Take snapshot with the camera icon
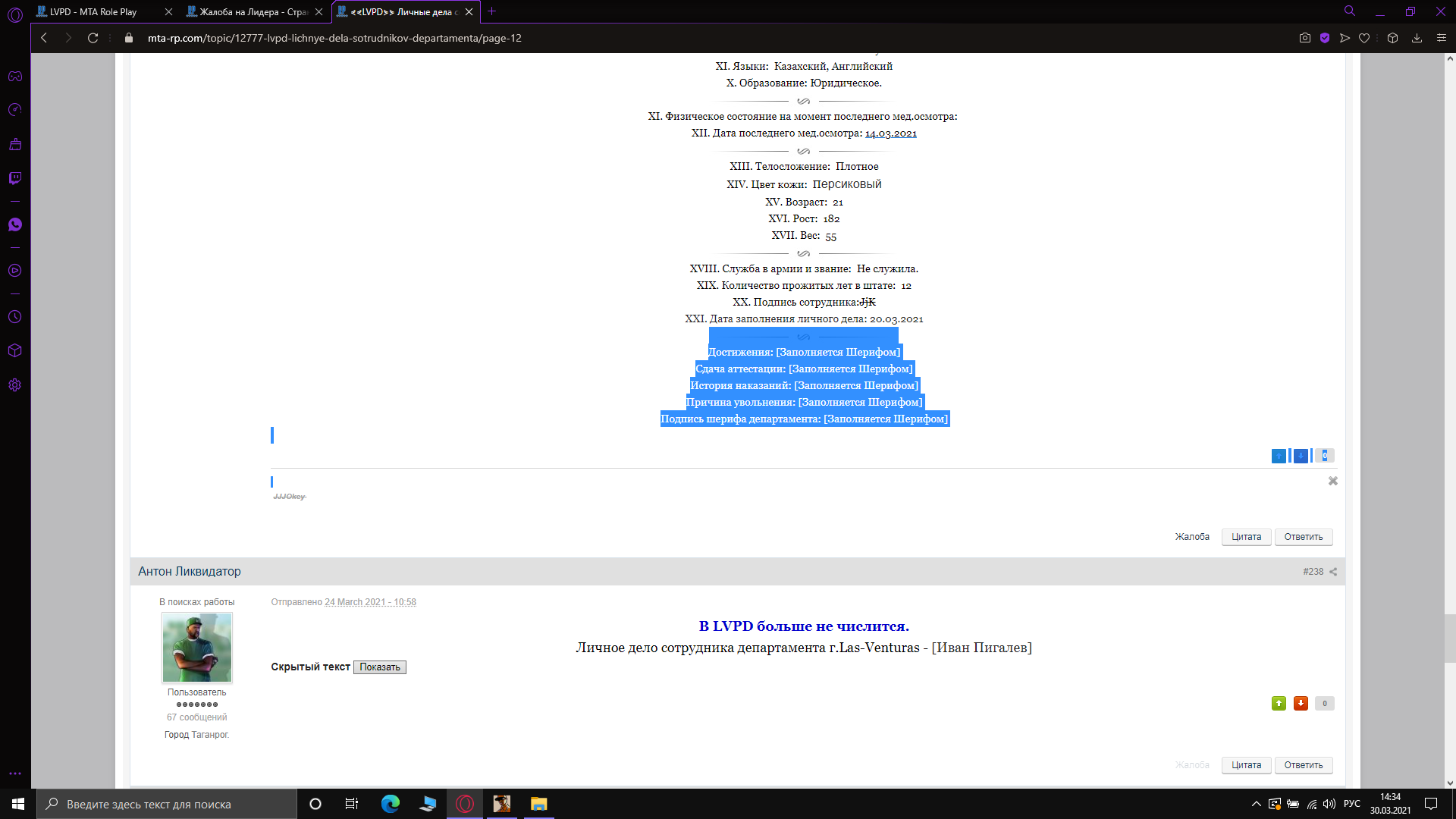Image resolution: width=1456 pixels, height=819 pixels. [1305, 38]
